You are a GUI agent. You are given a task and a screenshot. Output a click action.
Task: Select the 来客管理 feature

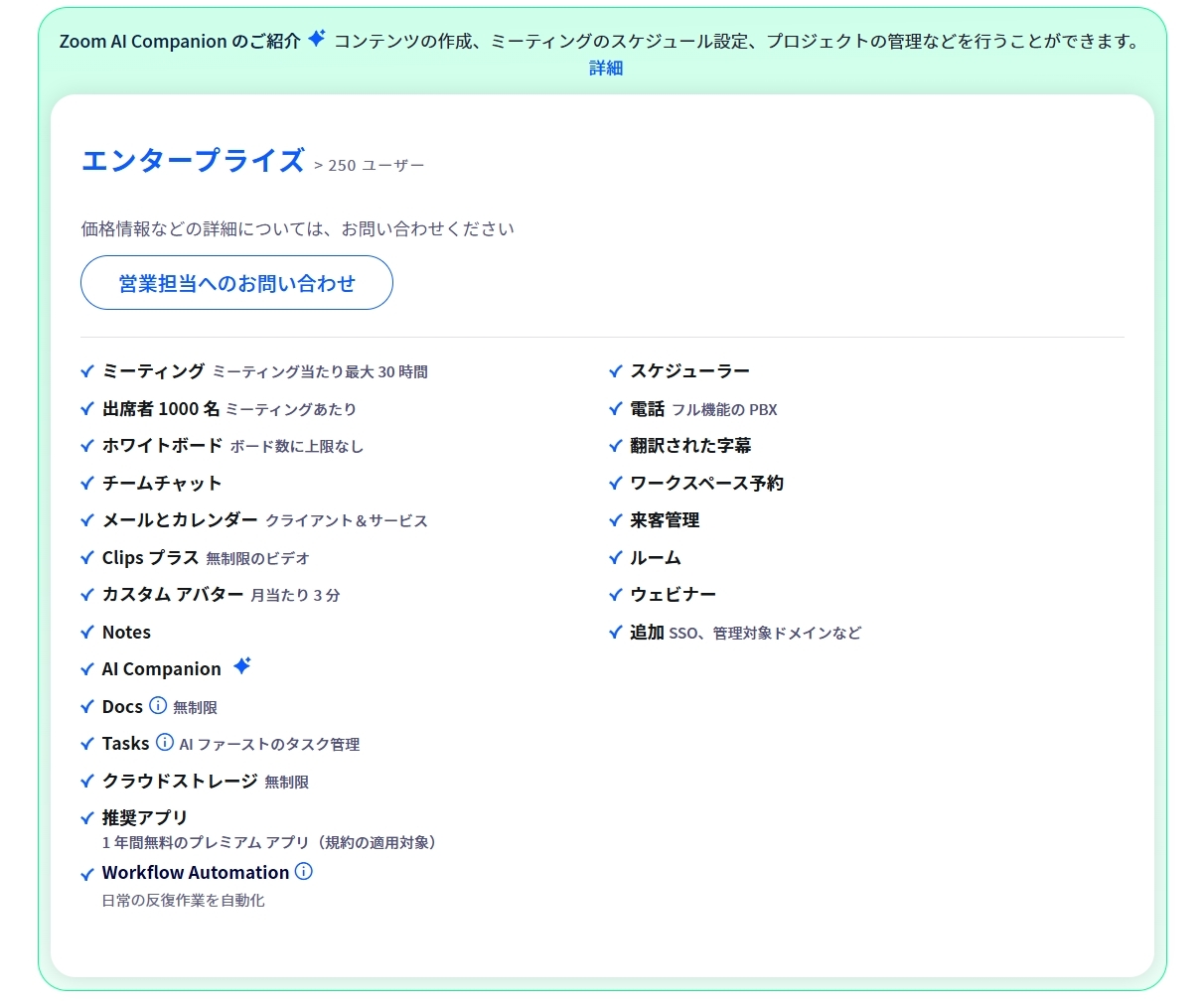(x=665, y=520)
